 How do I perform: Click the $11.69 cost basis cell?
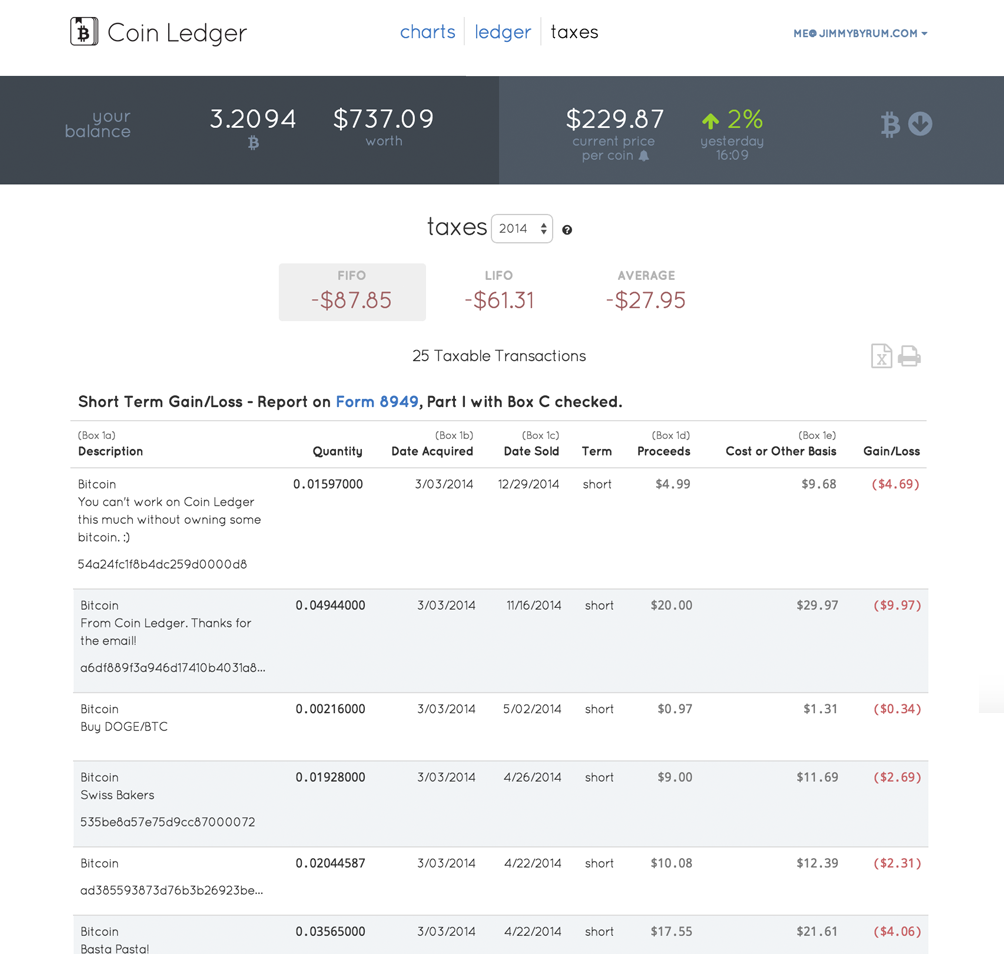[x=817, y=777]
